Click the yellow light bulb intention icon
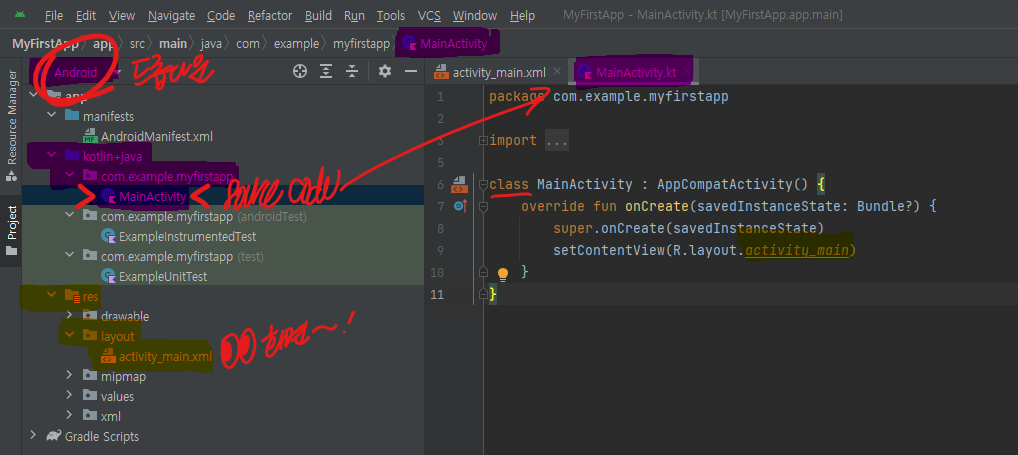This screenshot has height=455, width=1018. [x=503, y=273]
